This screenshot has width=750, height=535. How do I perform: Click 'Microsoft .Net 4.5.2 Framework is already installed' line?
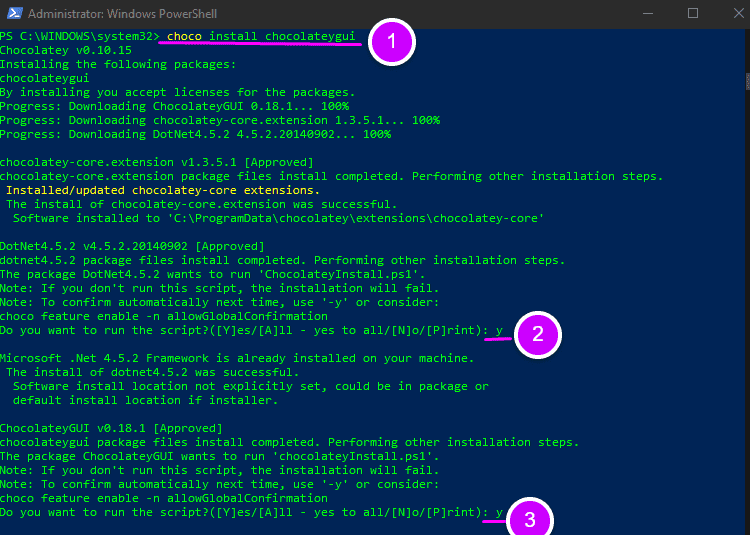coord(237,358)
